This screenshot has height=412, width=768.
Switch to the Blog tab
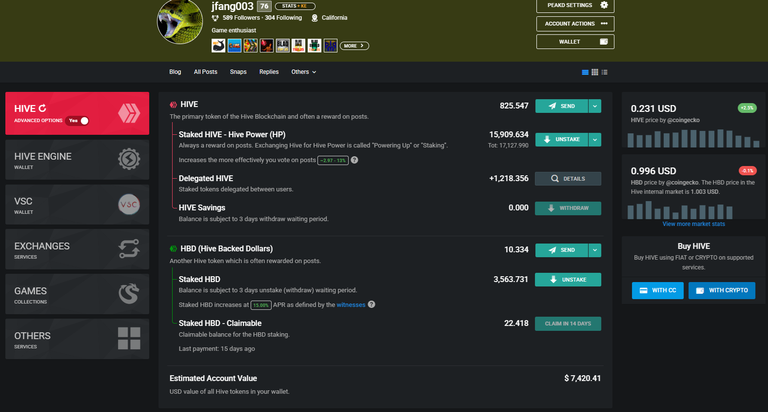175,72
